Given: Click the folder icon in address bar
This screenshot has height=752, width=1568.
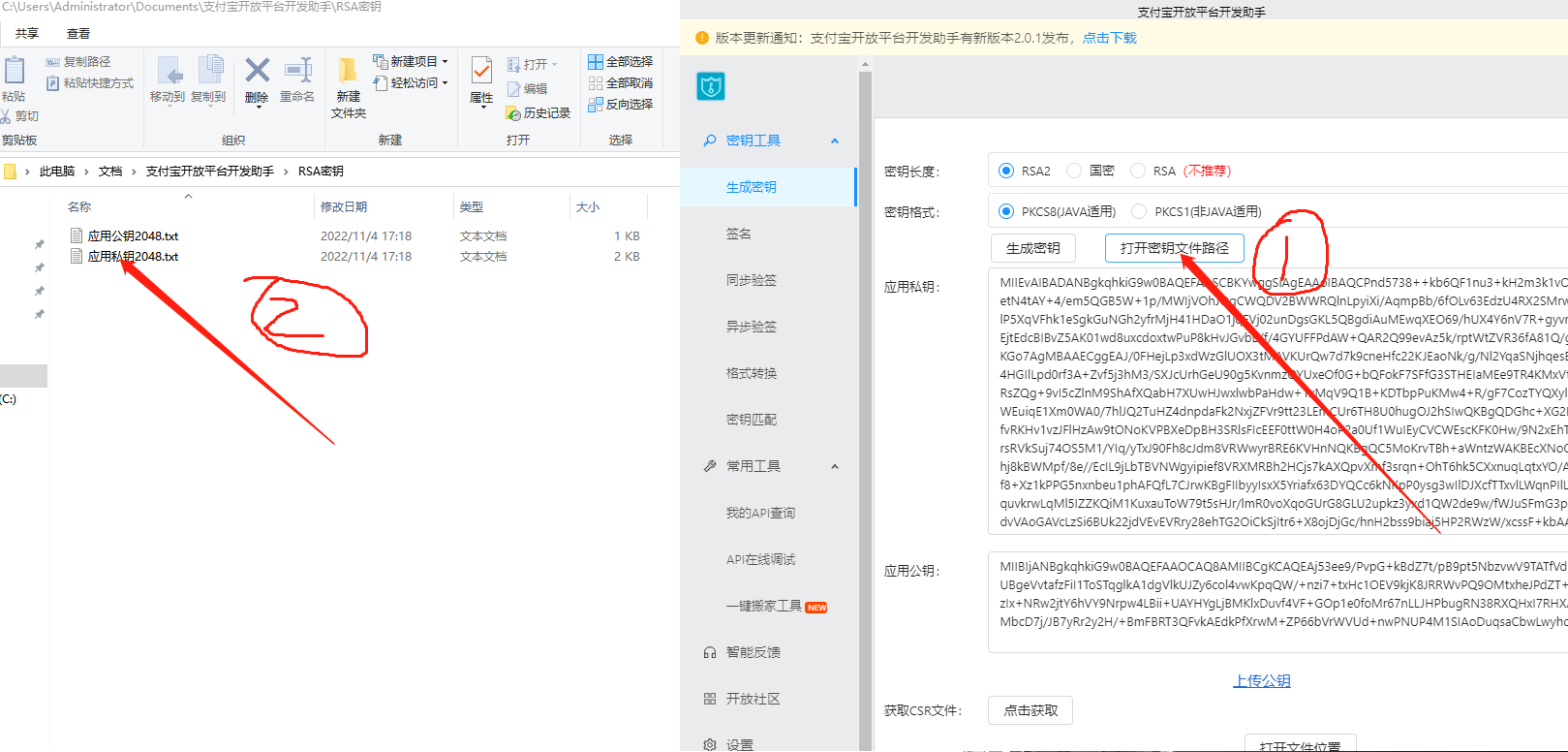Looking at the screenshot, I should point(10,172).
